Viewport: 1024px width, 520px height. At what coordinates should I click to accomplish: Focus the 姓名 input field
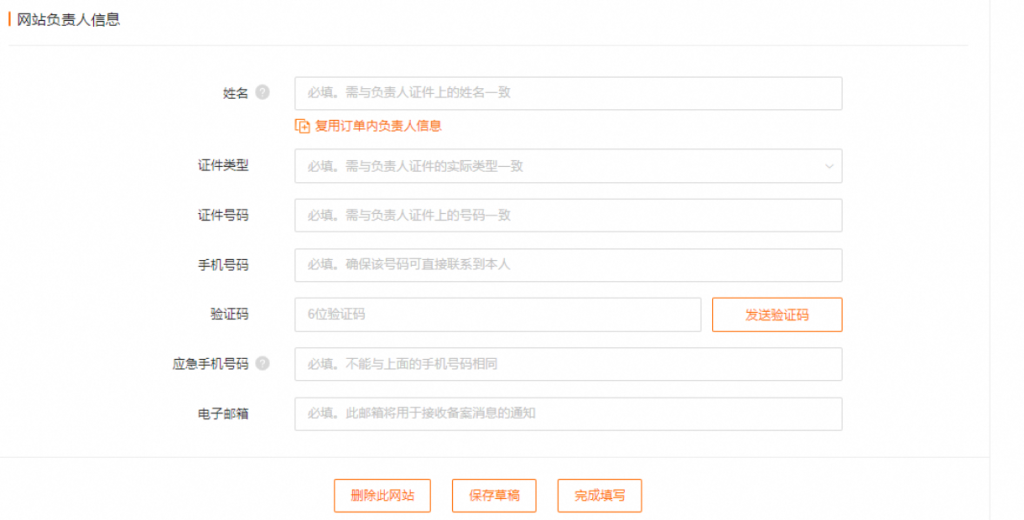coord(567,93)
